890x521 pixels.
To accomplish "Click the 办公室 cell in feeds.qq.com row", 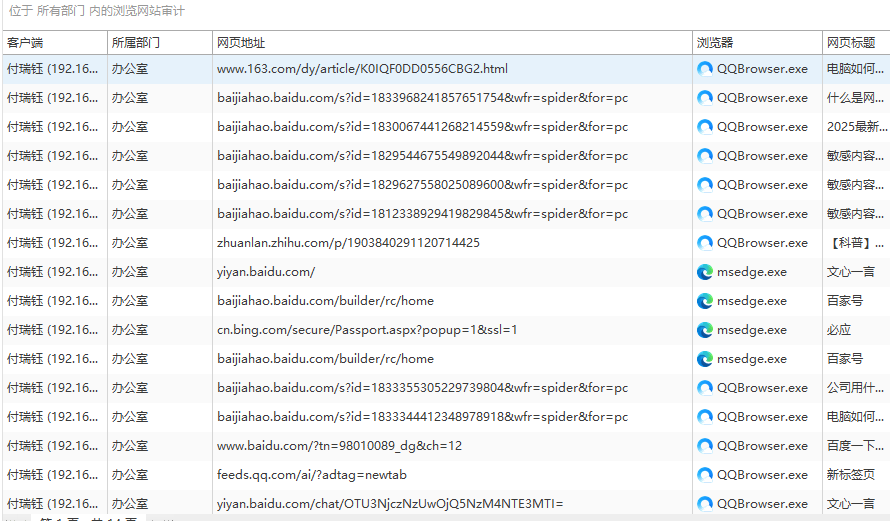I will point(129,475).
